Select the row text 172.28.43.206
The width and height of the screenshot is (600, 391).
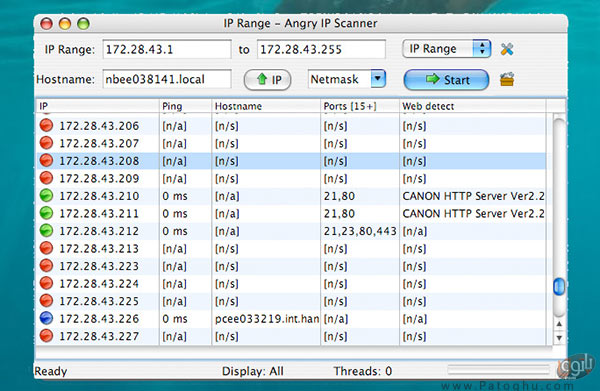coord(99,126)
